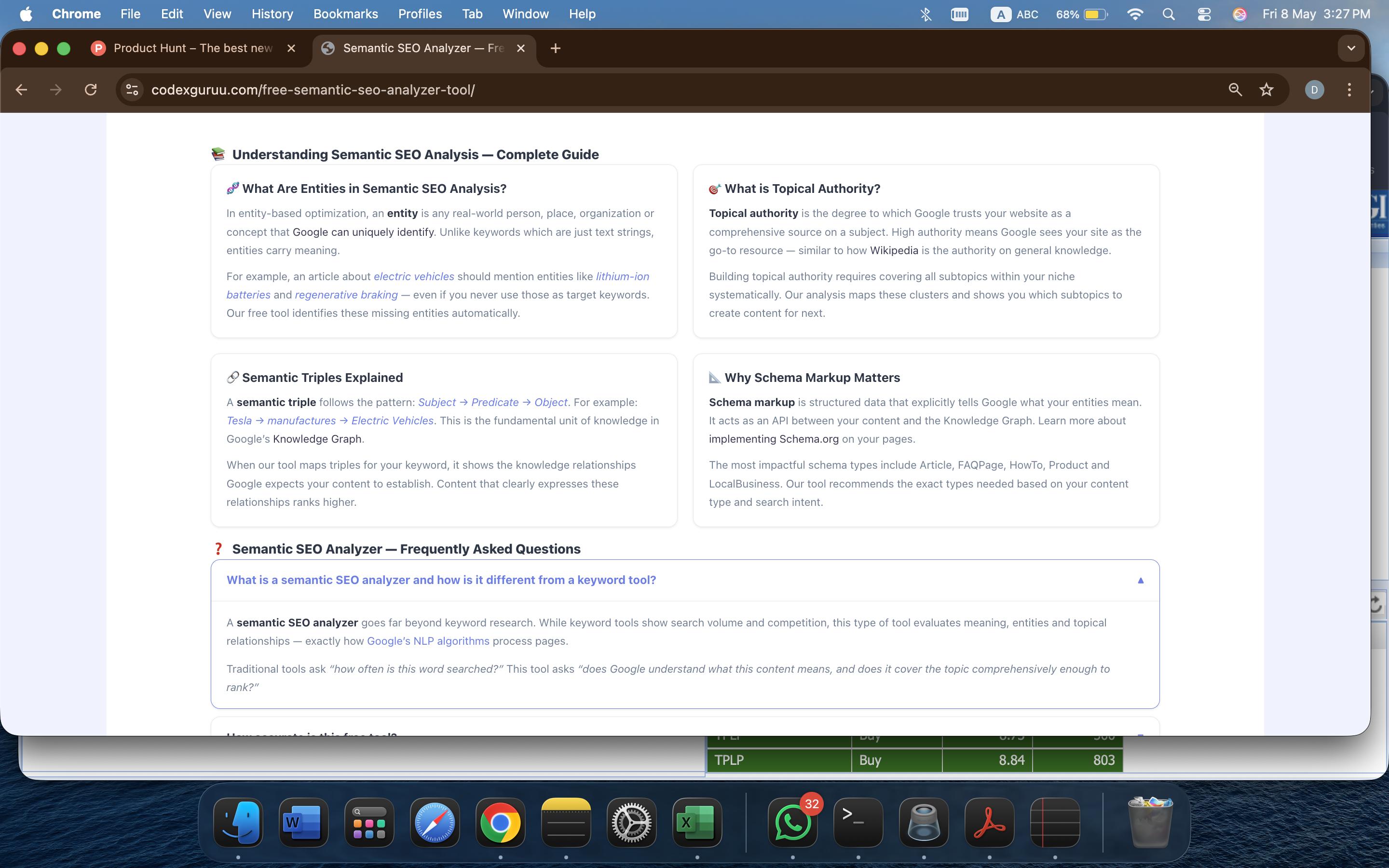Click the TPLP cell in background window

pos(779,760)
